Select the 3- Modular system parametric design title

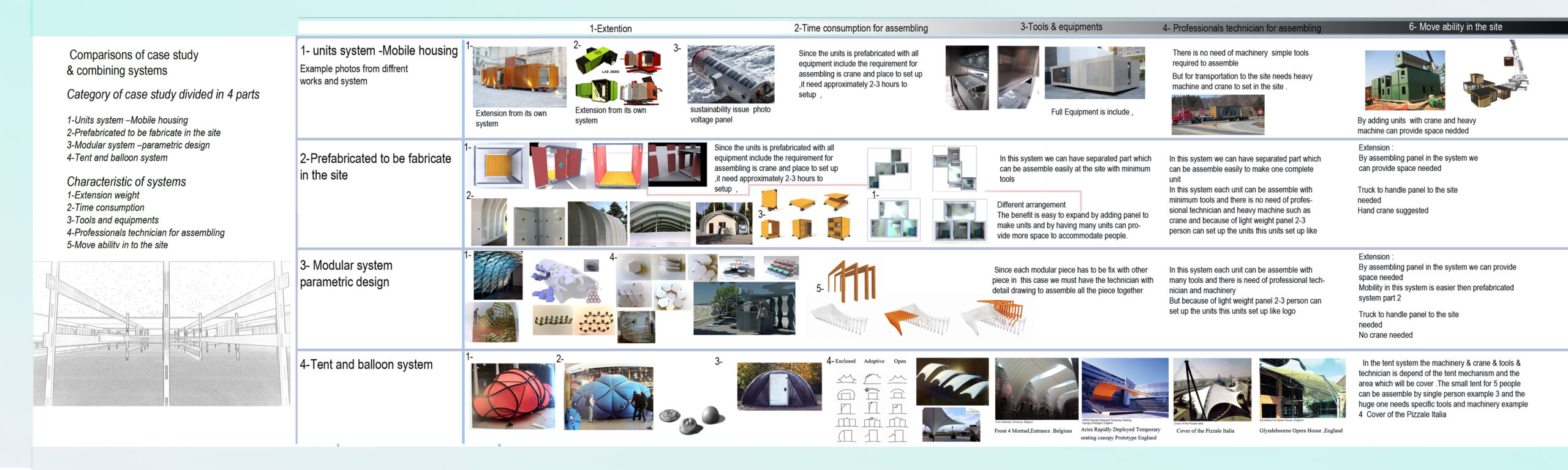(x=346, y=274)
